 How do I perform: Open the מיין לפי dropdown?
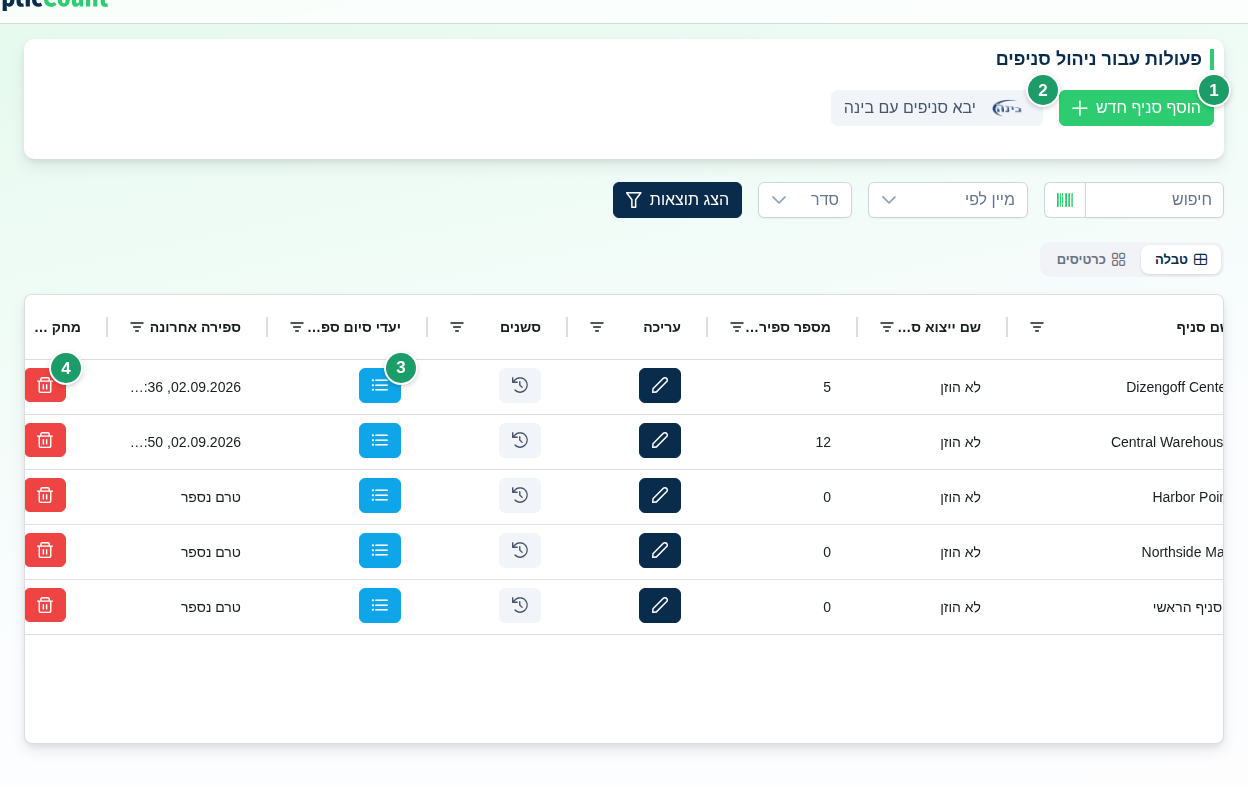[948, 200]
